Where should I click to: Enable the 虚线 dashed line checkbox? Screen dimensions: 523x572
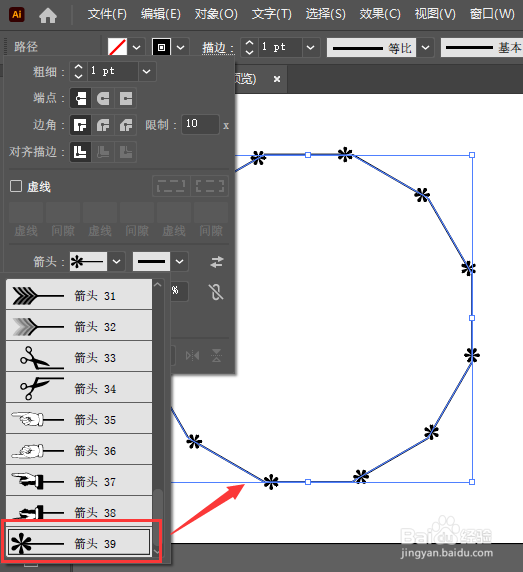[x=16, y=186]
